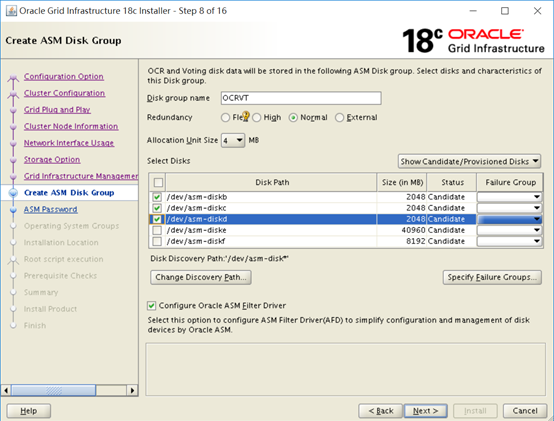The width and height of the screenshot is (554, 421).
Task: Check the /dev/asm-diske checkbox
Action: tap(157, 230)
